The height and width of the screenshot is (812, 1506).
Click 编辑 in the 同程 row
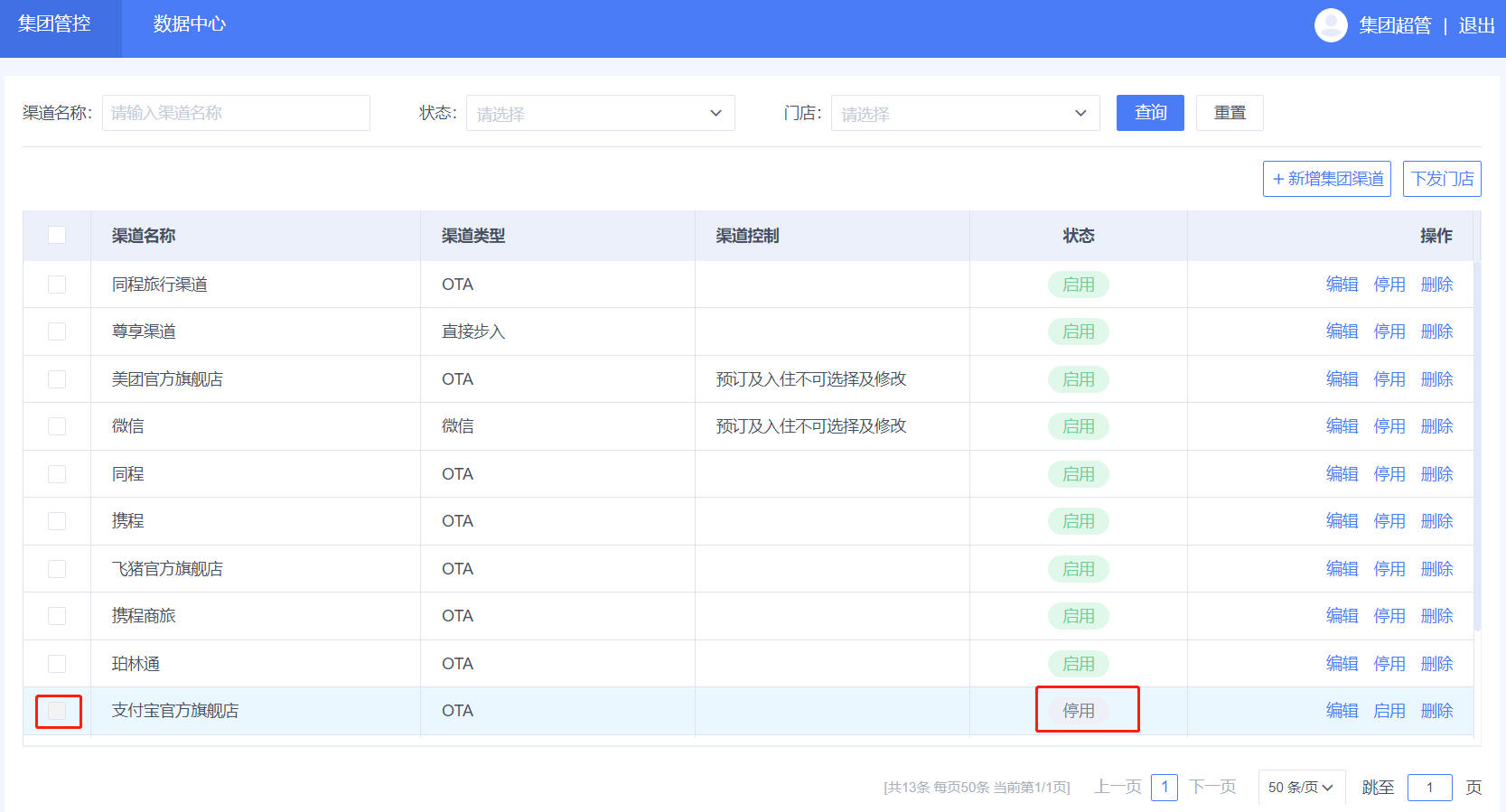tap(1342, 474)
